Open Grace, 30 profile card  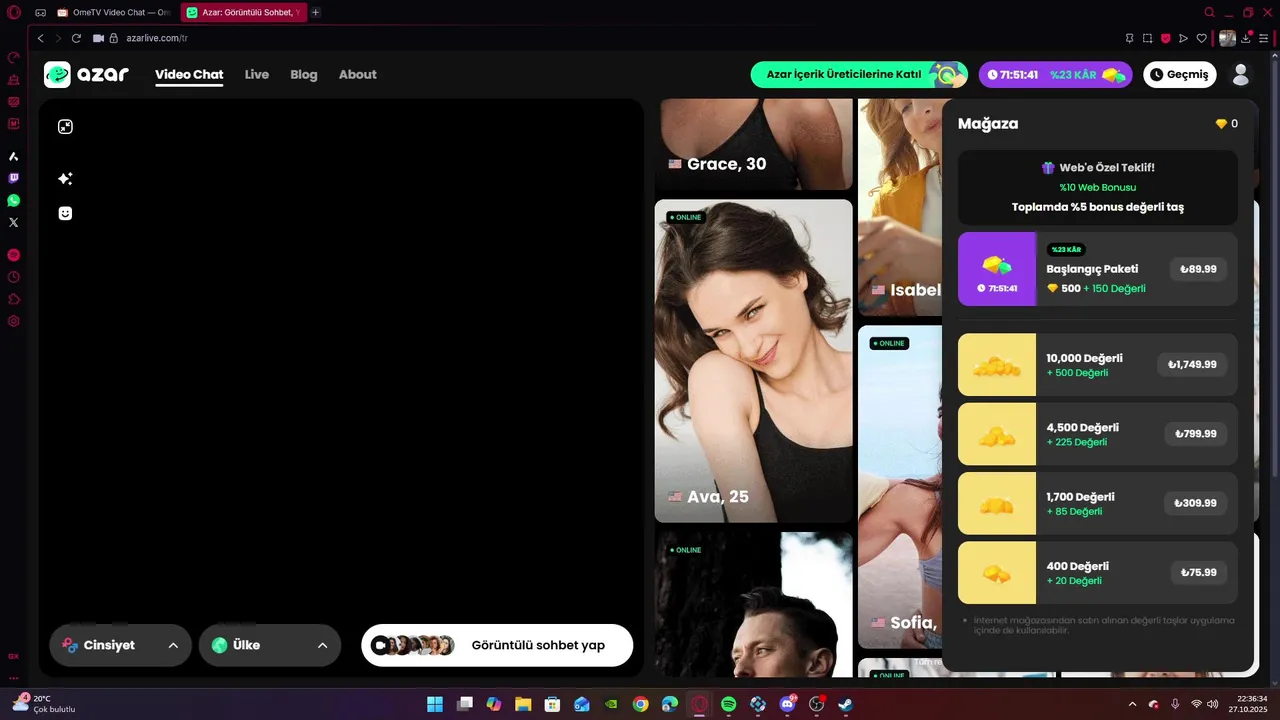(753, 144)
